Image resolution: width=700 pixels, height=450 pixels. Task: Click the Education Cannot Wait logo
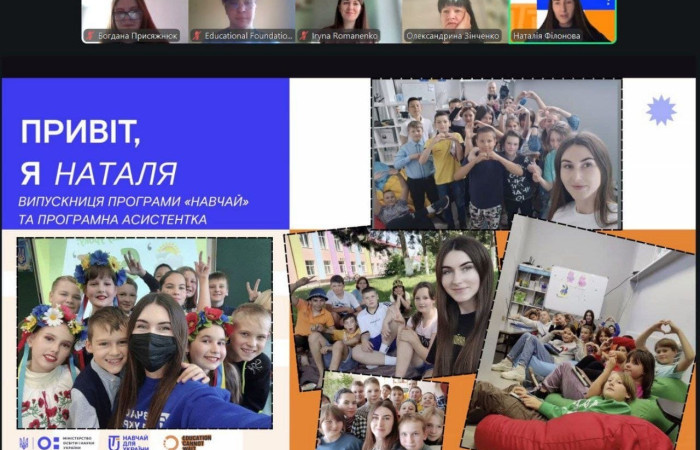[187, 441]
